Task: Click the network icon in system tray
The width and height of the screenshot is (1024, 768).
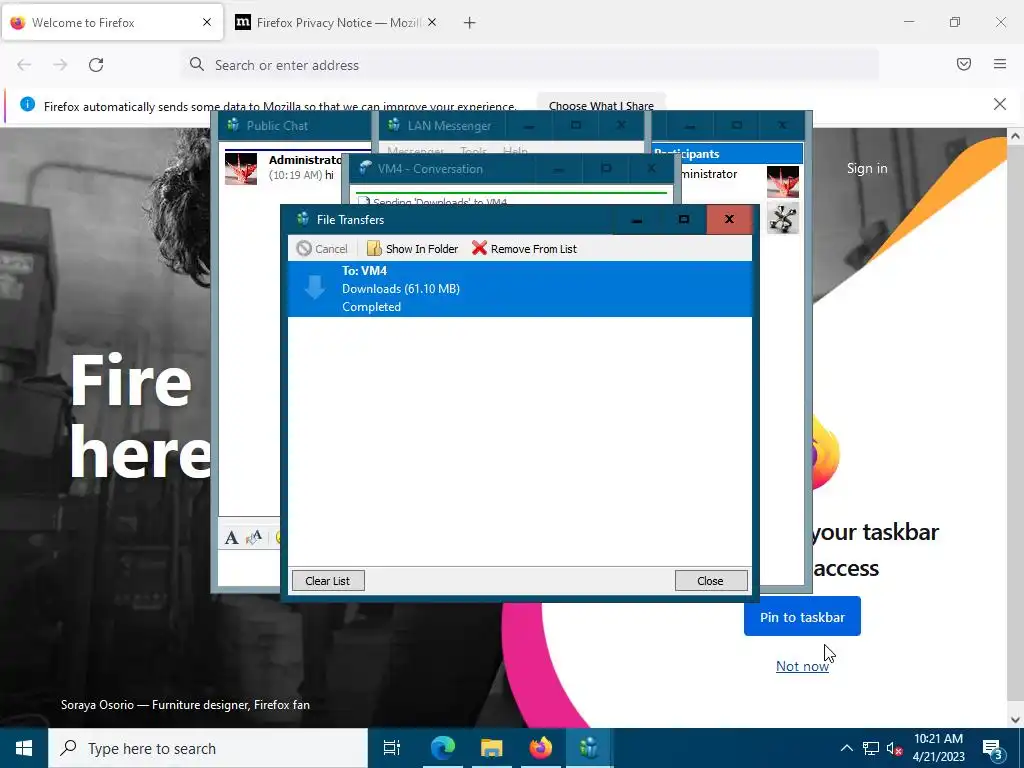Action: pyautogui.click(x=871, y=748)
